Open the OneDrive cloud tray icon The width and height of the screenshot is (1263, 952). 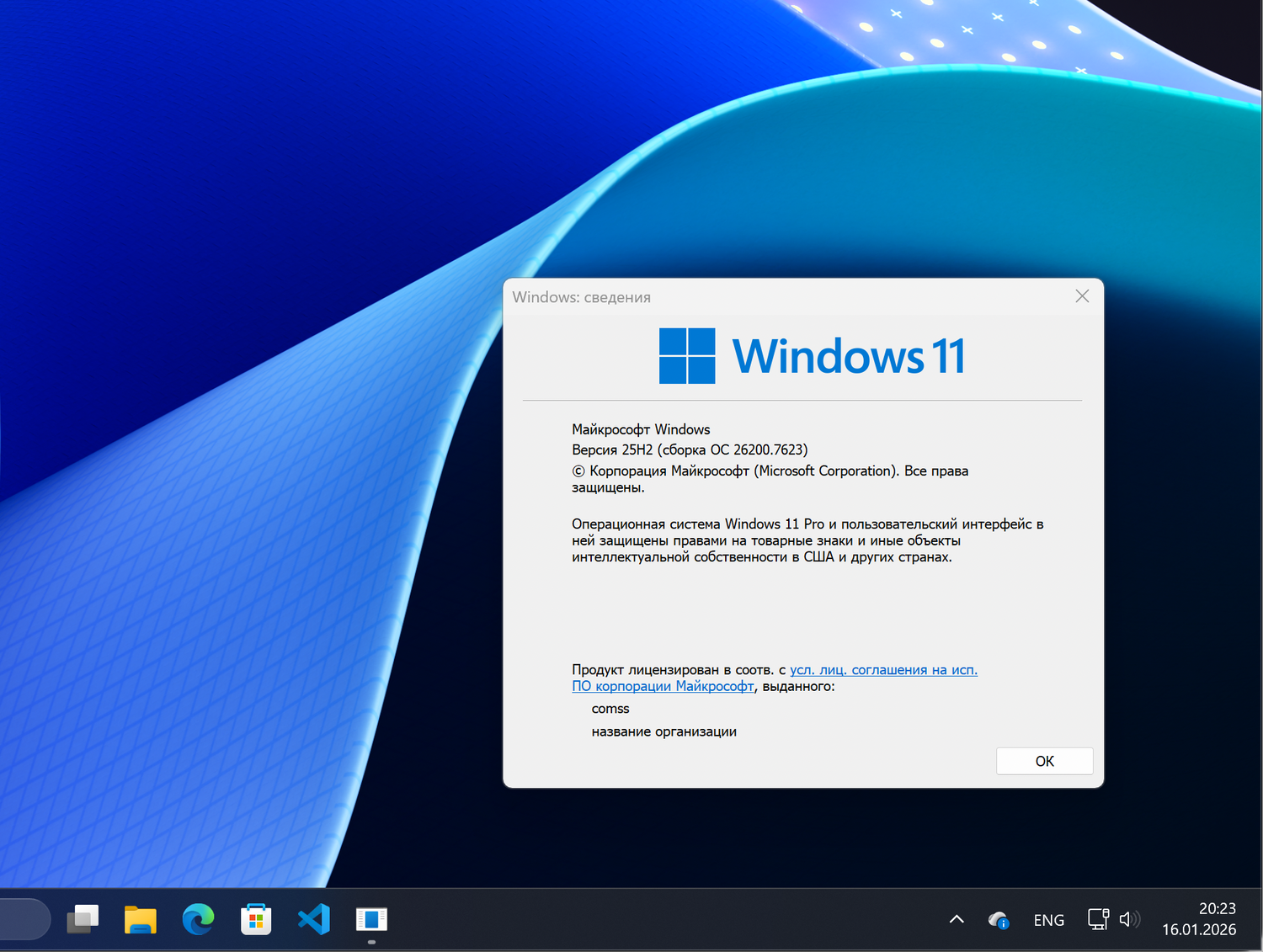tap(999, 920)
